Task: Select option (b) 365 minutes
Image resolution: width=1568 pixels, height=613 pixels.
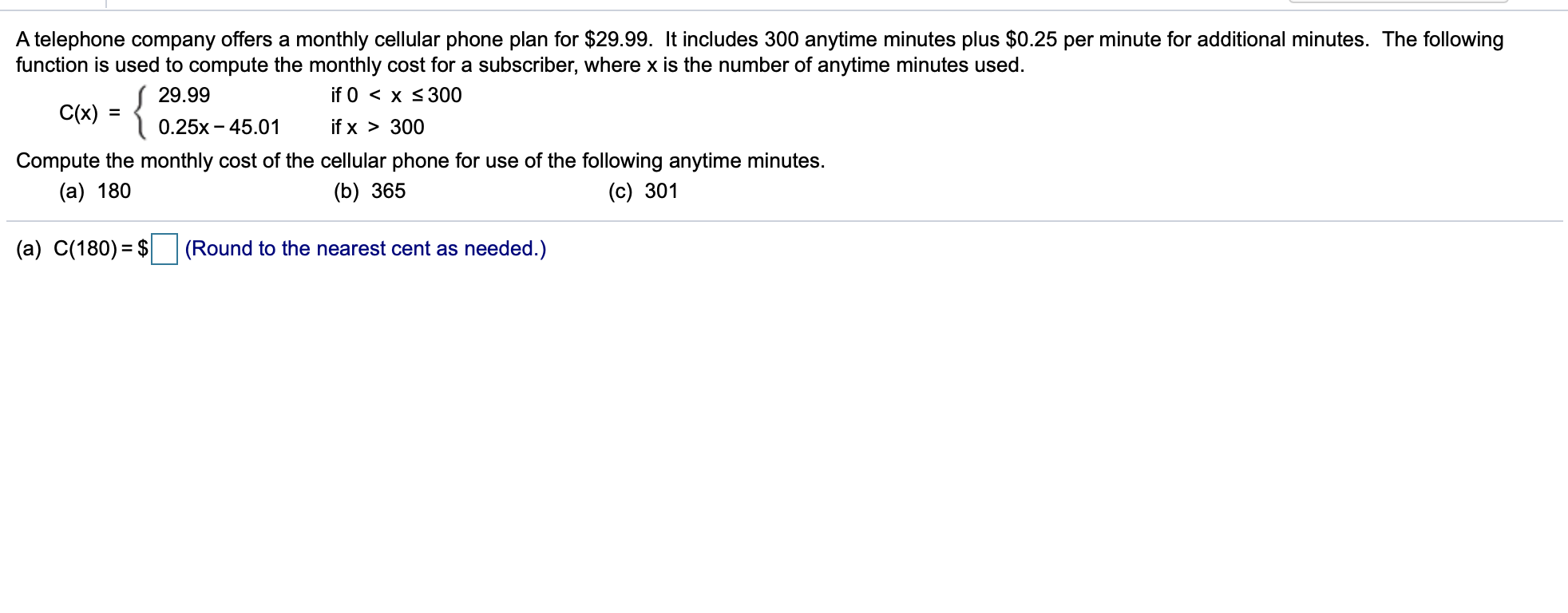Action: 370,191
